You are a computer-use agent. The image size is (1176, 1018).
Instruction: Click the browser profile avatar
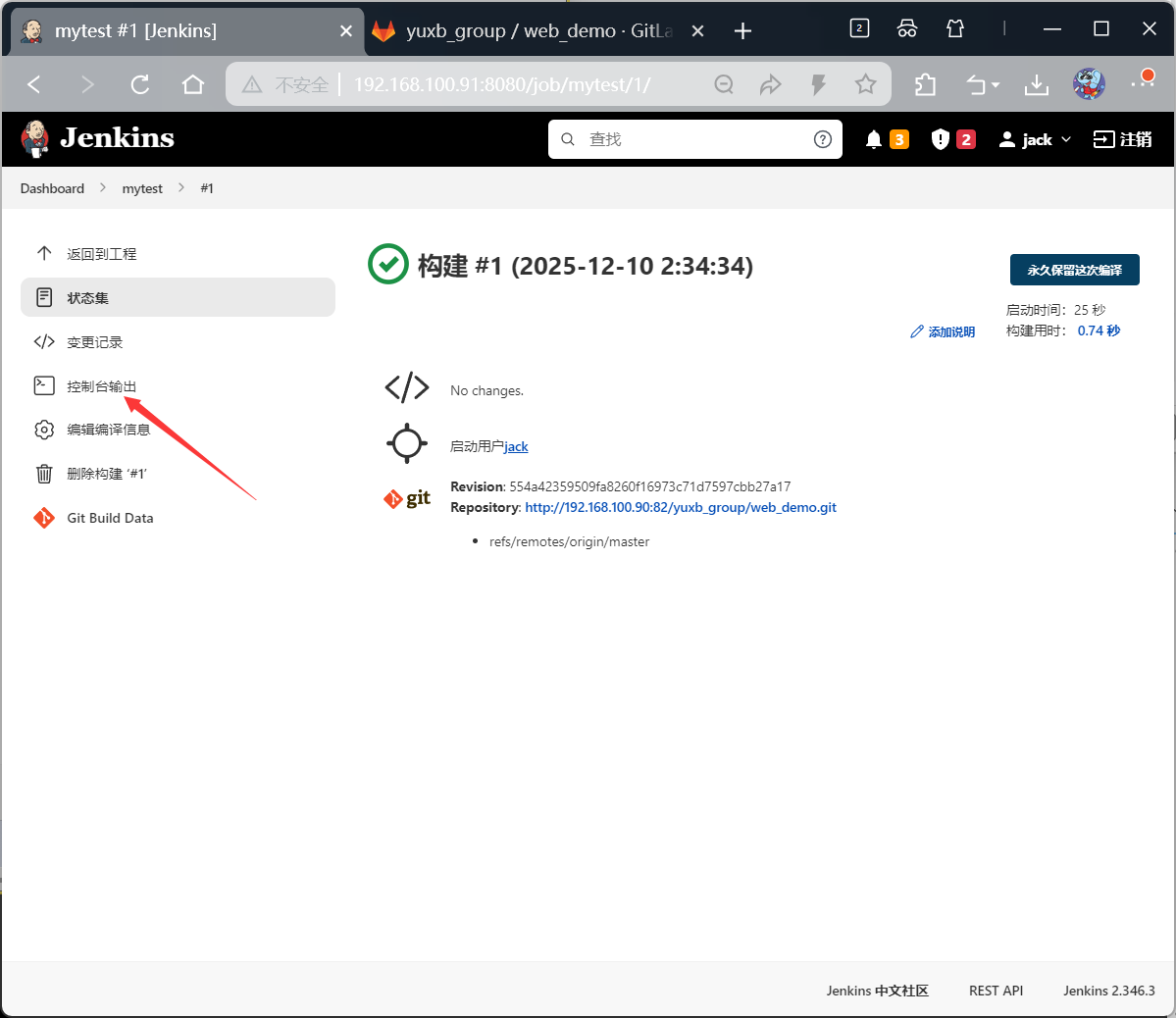(1089, 84)
